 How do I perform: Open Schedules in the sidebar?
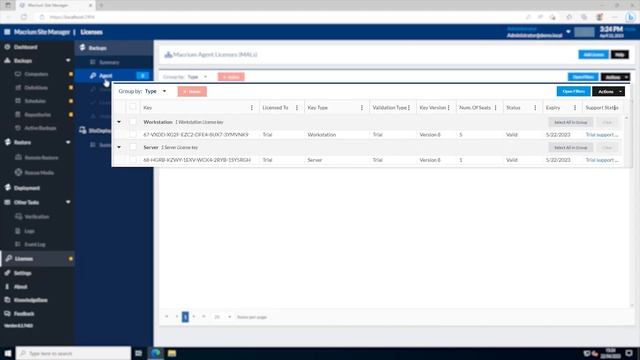[x=35, y=101]
